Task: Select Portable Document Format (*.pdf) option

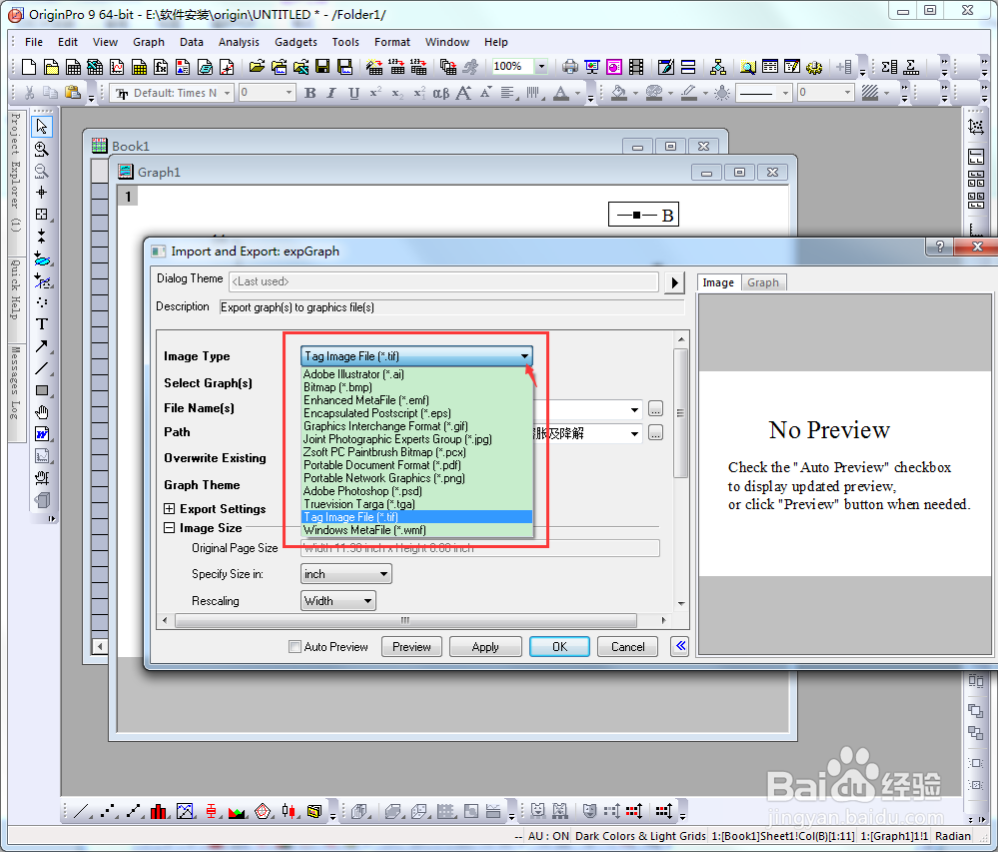Action: 417,465
